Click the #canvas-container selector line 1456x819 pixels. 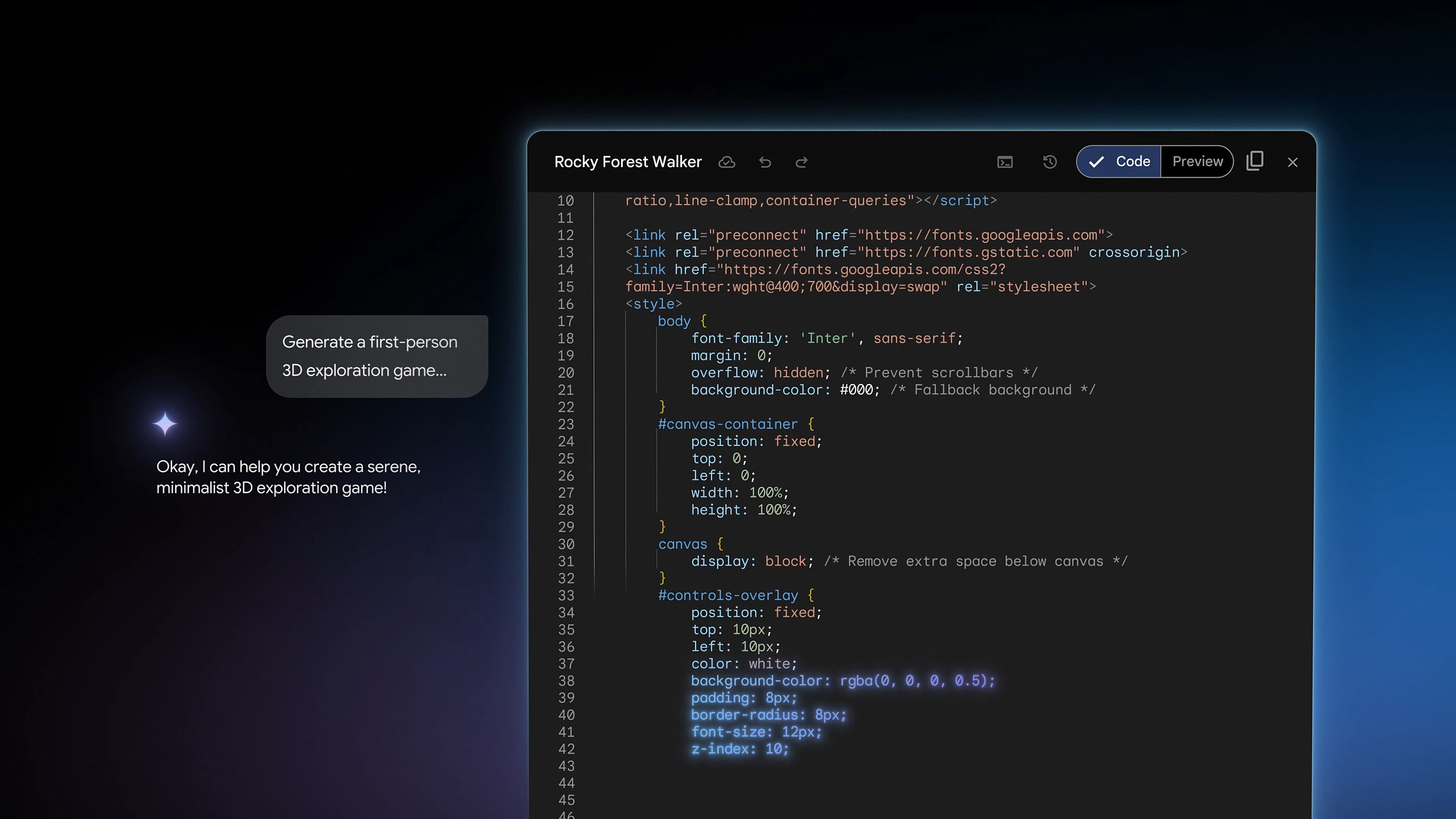(728, 425)
